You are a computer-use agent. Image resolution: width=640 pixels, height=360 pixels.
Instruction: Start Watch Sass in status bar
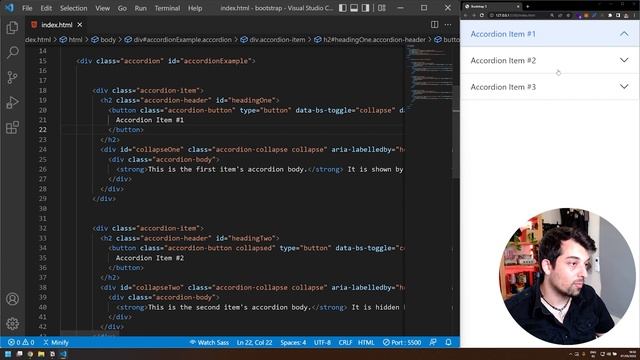[x=209, y=342]
